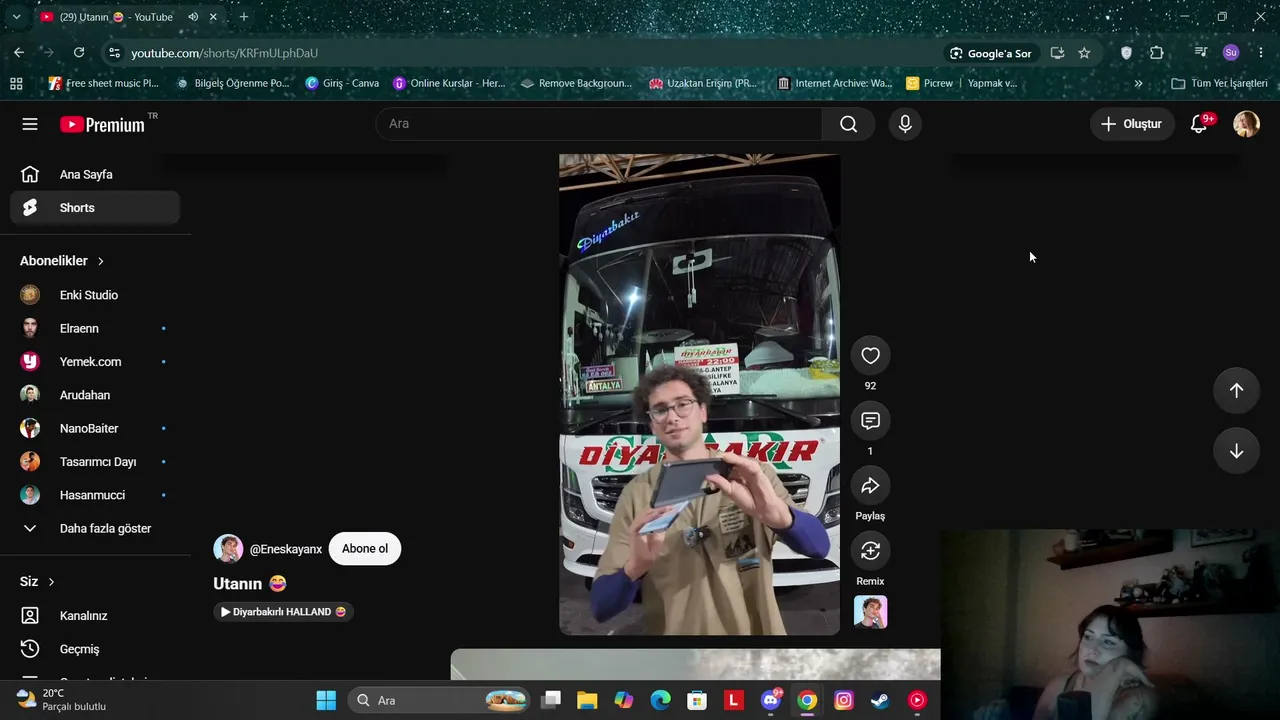
Task: Open Geçmiş watch history
Action: [95, 649]
